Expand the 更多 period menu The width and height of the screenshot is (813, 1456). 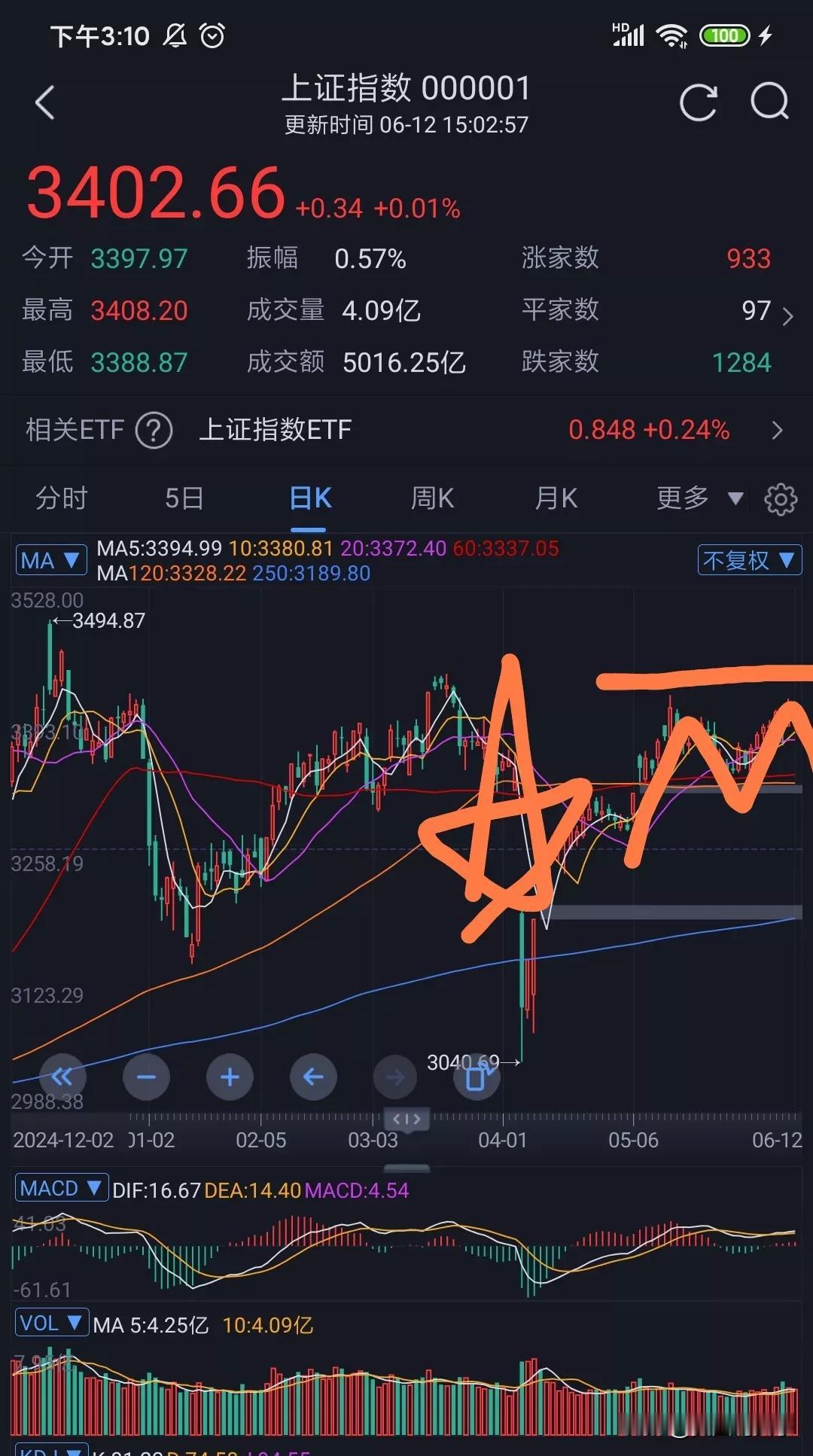click(x=700, y=498)
